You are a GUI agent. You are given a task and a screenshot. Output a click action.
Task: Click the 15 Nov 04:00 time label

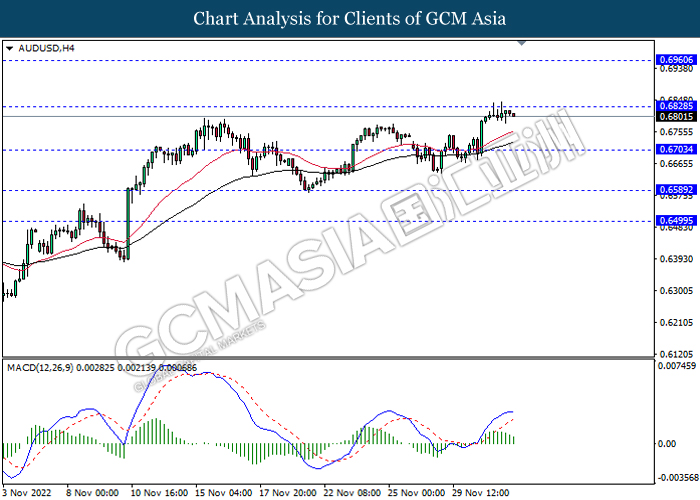224,493
